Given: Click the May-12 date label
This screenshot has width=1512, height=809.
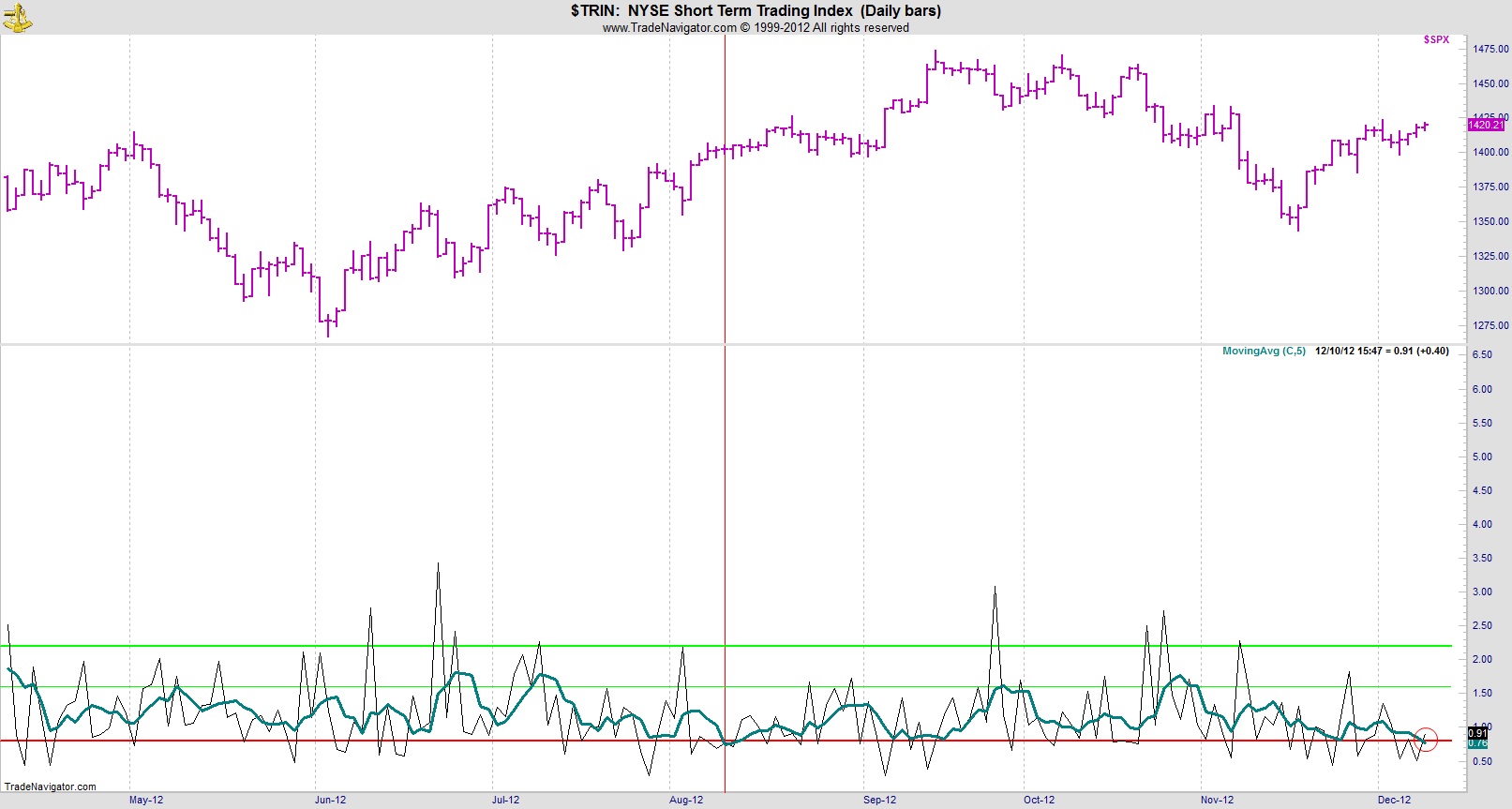Looking at the screenshot, I should tap(146, 800).
